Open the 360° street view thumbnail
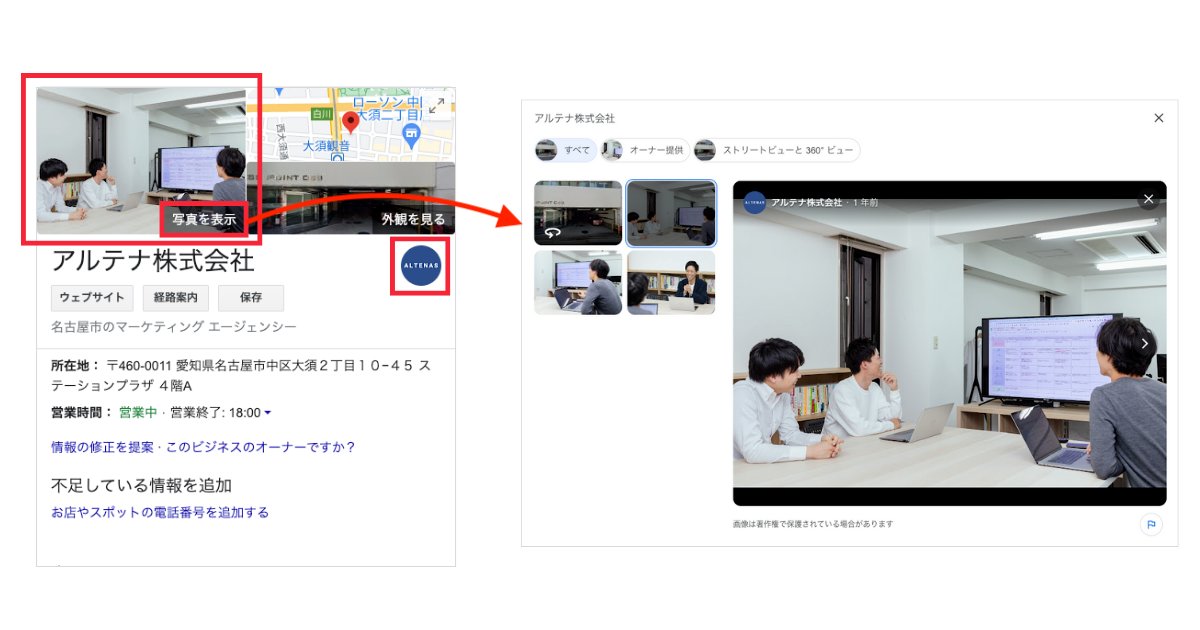The width and height of the screenshot is (1200, 630). 578,213
